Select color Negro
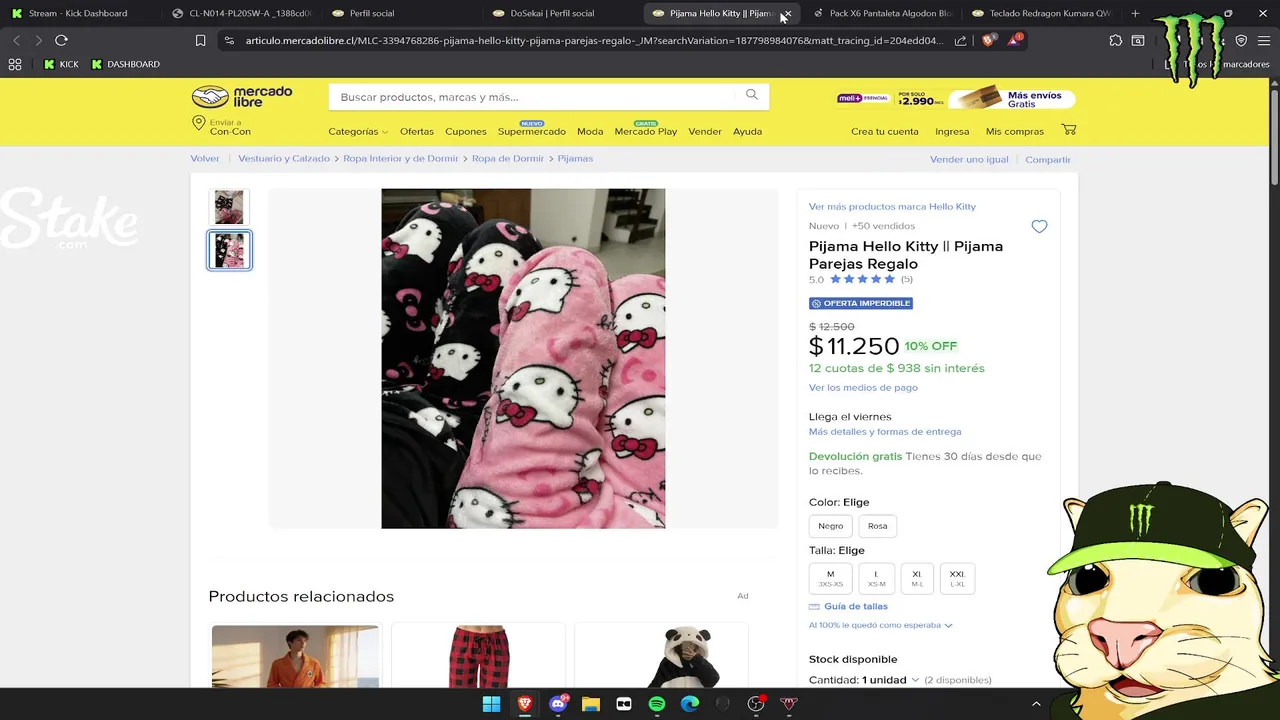The image size is (1280, 720). [x=831, y=526]
